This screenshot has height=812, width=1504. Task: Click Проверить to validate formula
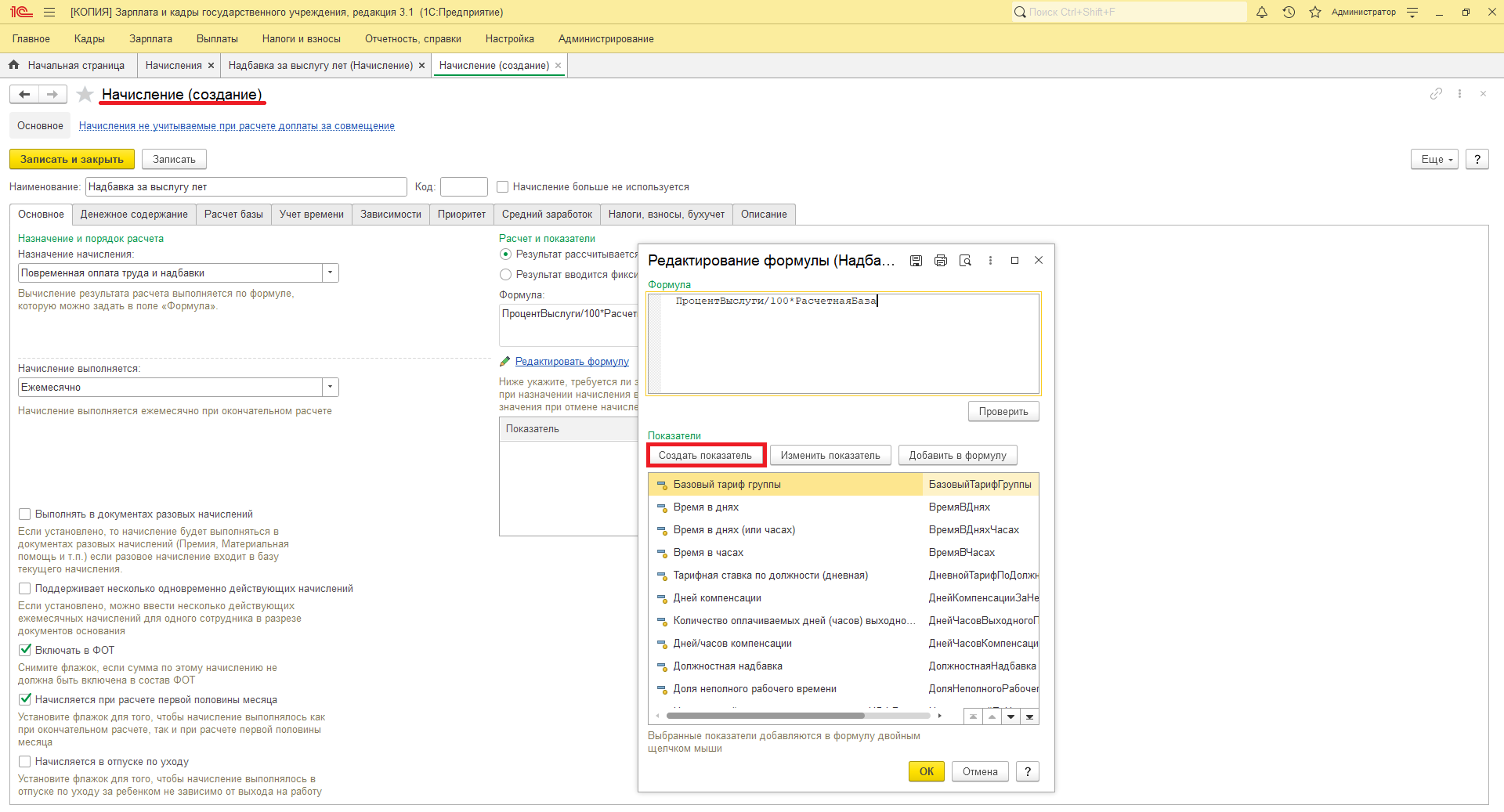(1003, 412)
